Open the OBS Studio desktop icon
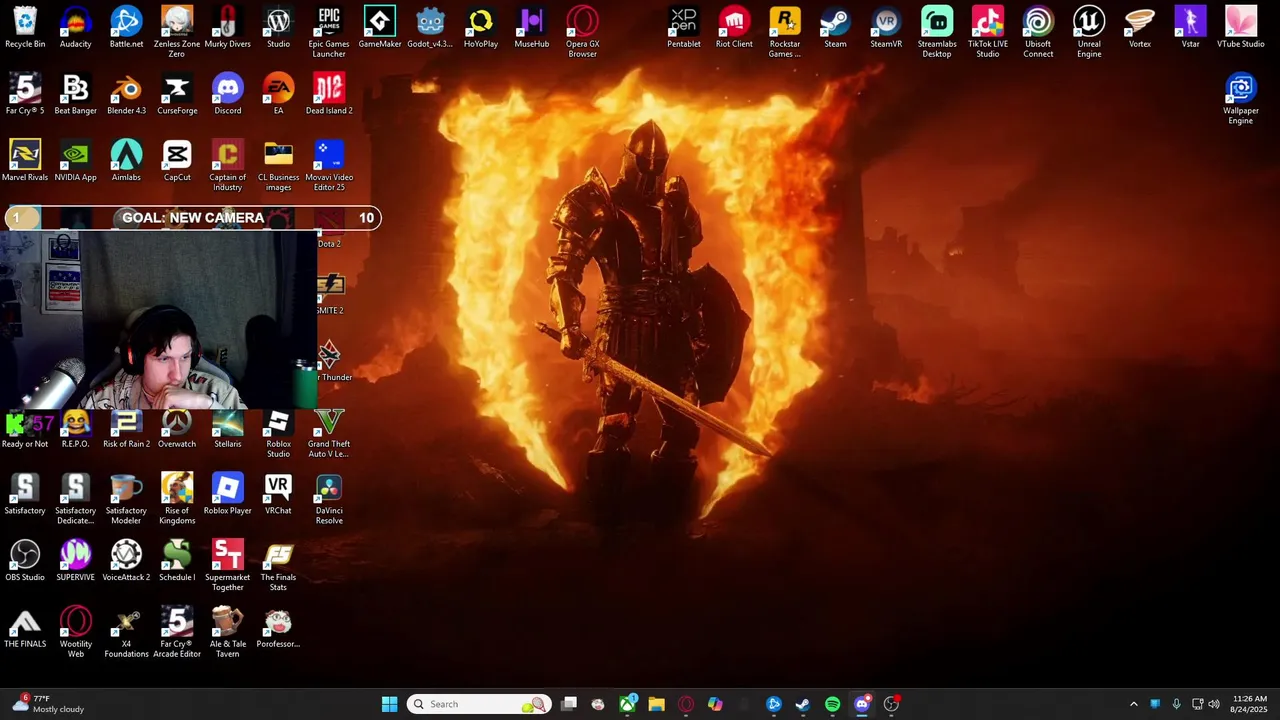The height and width of the screenshot is (720, 1280). click(25, 561)
